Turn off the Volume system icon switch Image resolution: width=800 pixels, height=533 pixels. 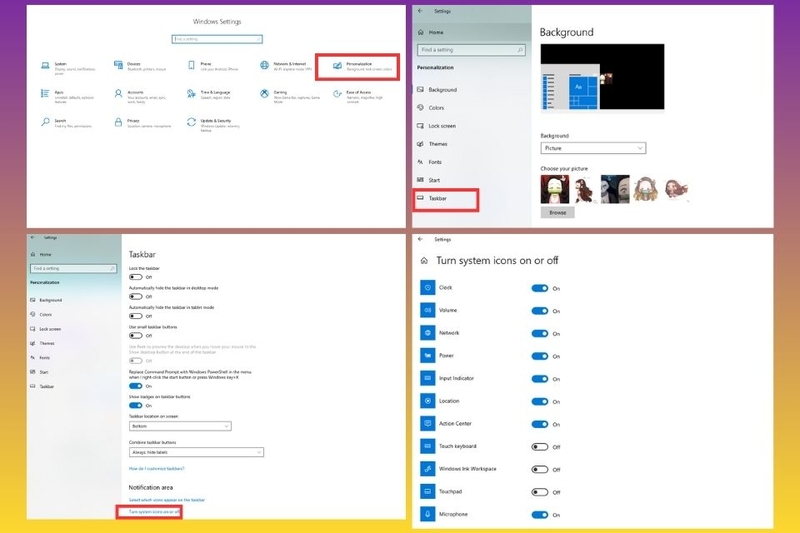(x=540, y=311)
